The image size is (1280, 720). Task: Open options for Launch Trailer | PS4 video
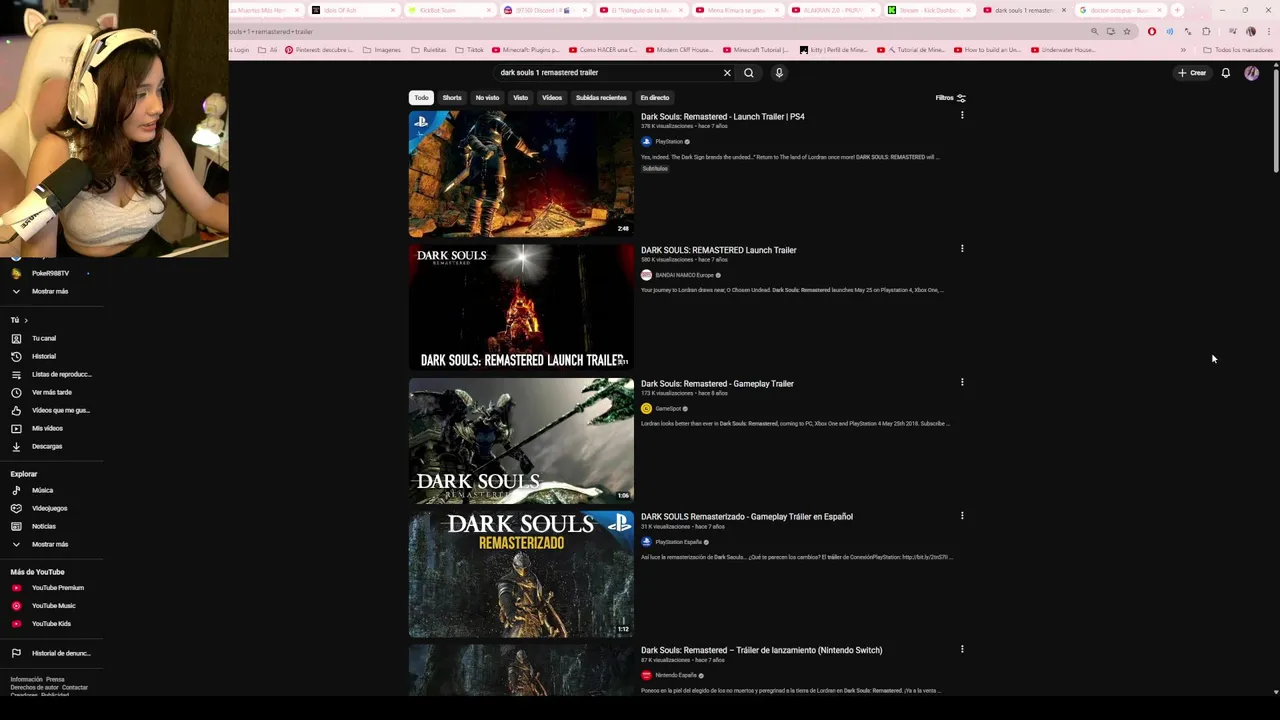pyautogui.click(x=962, y=115)
